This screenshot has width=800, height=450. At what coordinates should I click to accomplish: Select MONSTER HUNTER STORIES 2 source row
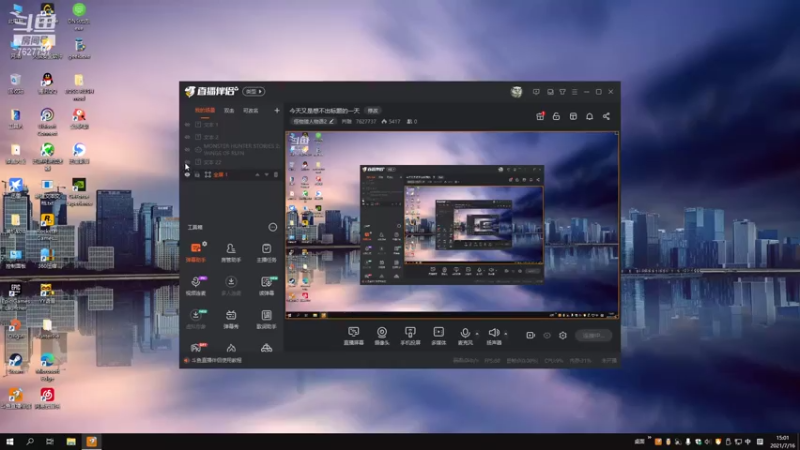232,149
